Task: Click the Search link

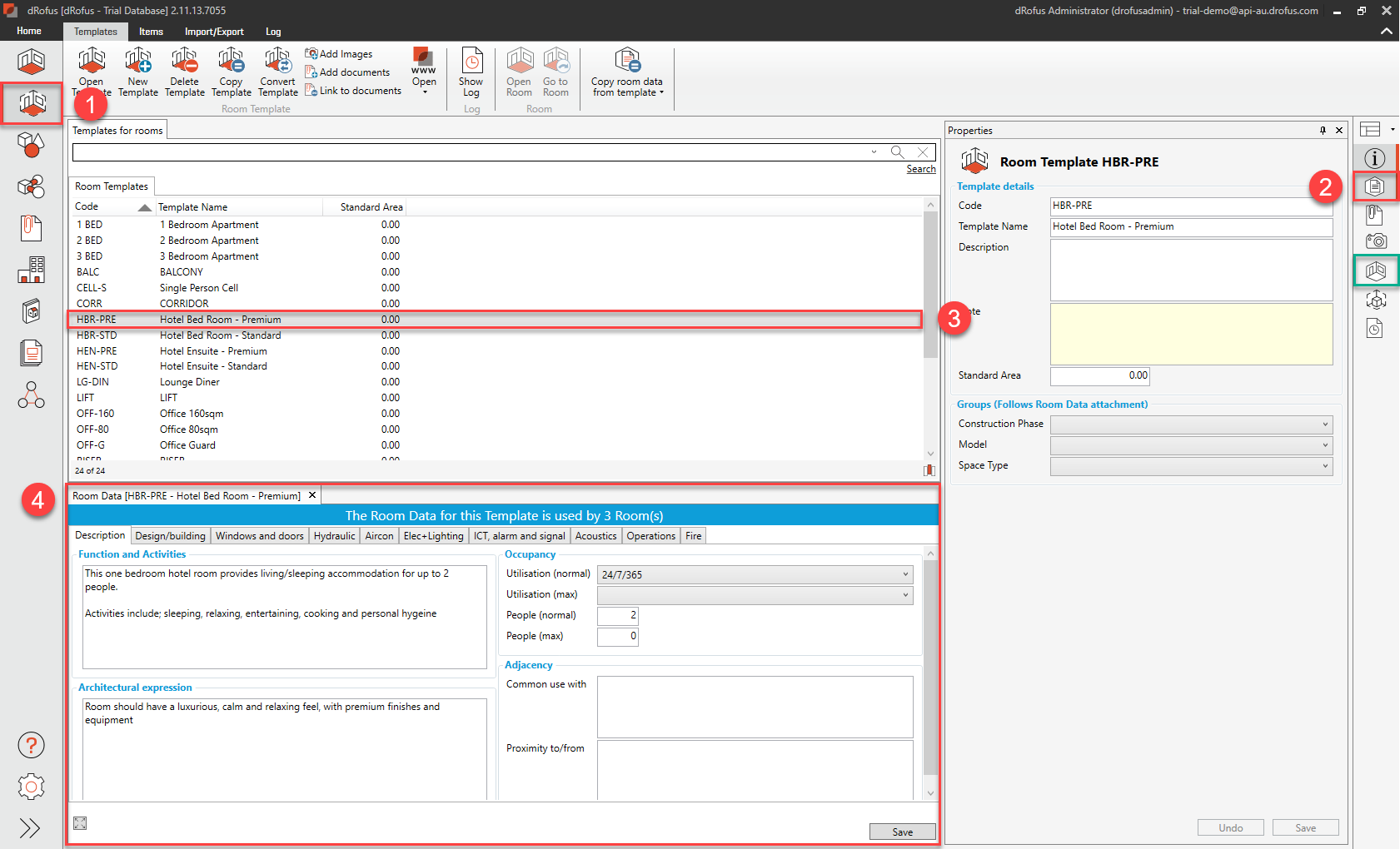Action: pos(921,169)
